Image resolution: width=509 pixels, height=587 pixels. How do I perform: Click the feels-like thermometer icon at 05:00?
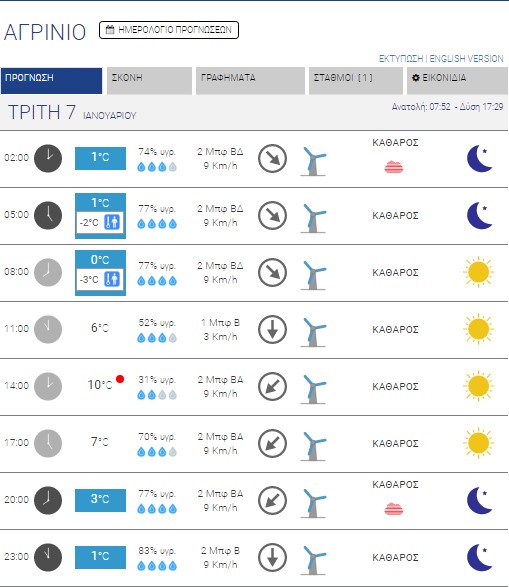[112, 222]
